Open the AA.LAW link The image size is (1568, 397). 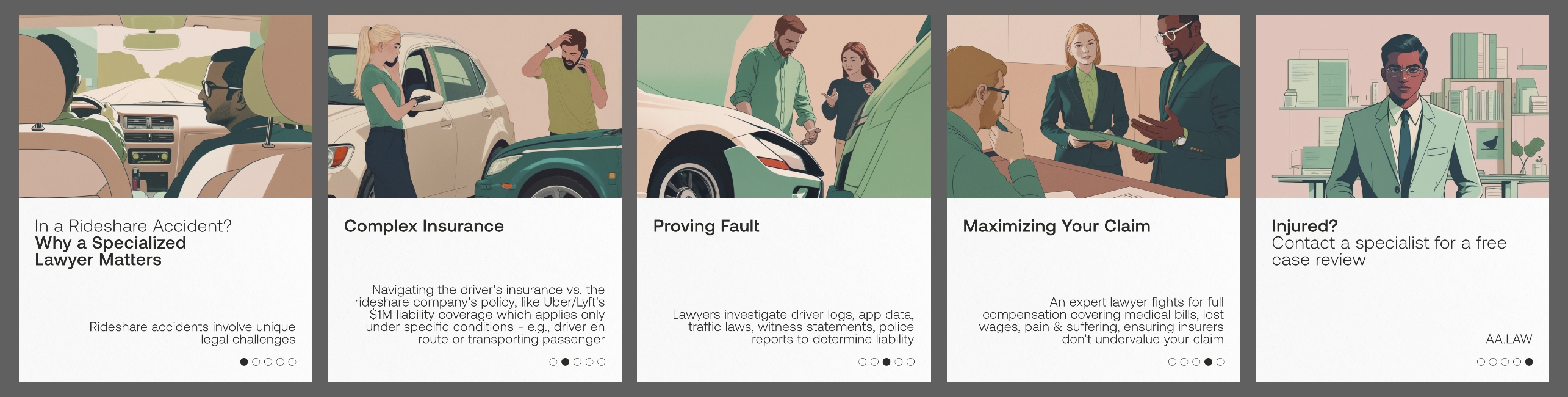[x=1509, y=339]
